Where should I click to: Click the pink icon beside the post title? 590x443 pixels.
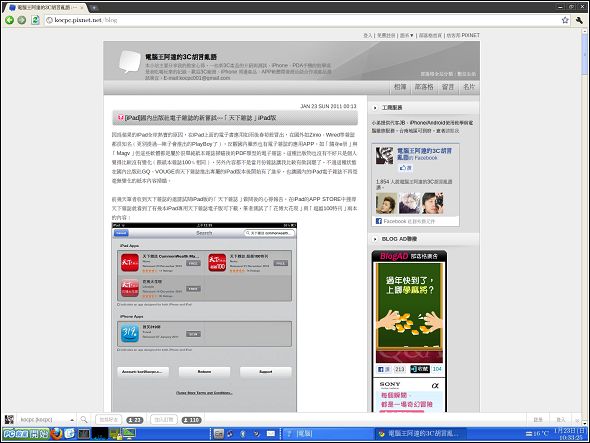tap(120, 118)
